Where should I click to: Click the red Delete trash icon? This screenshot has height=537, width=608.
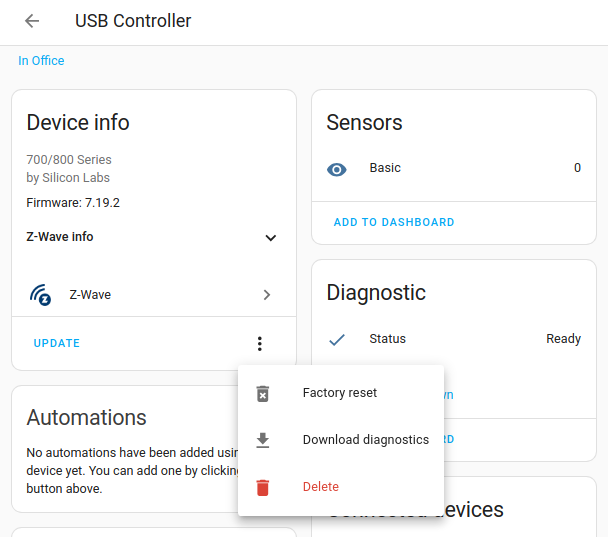263,487
